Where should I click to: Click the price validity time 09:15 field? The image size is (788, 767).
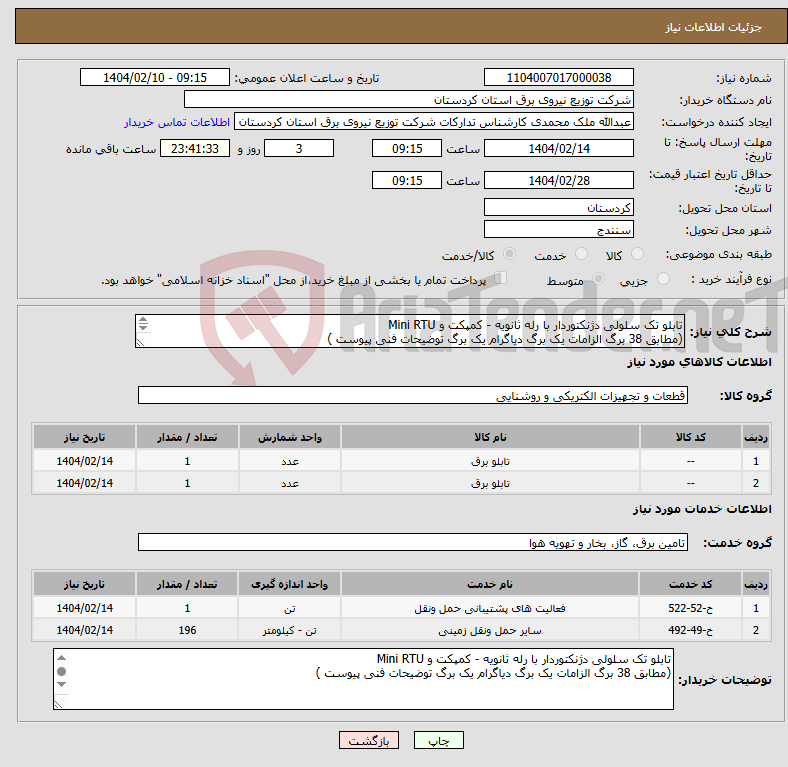407,180
